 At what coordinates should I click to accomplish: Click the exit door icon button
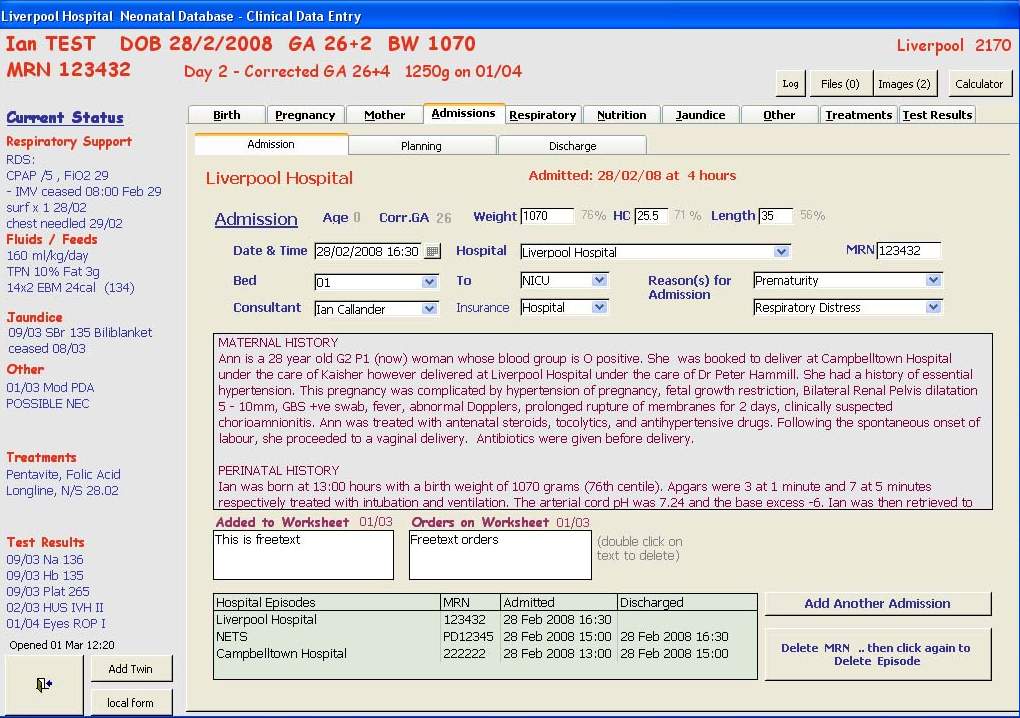43,685
